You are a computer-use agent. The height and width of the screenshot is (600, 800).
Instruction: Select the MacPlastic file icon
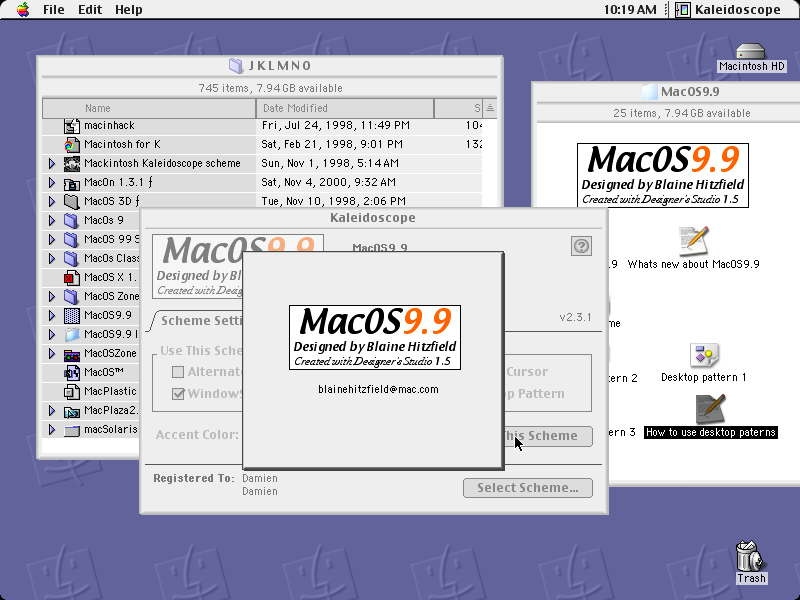coord(72,391)
